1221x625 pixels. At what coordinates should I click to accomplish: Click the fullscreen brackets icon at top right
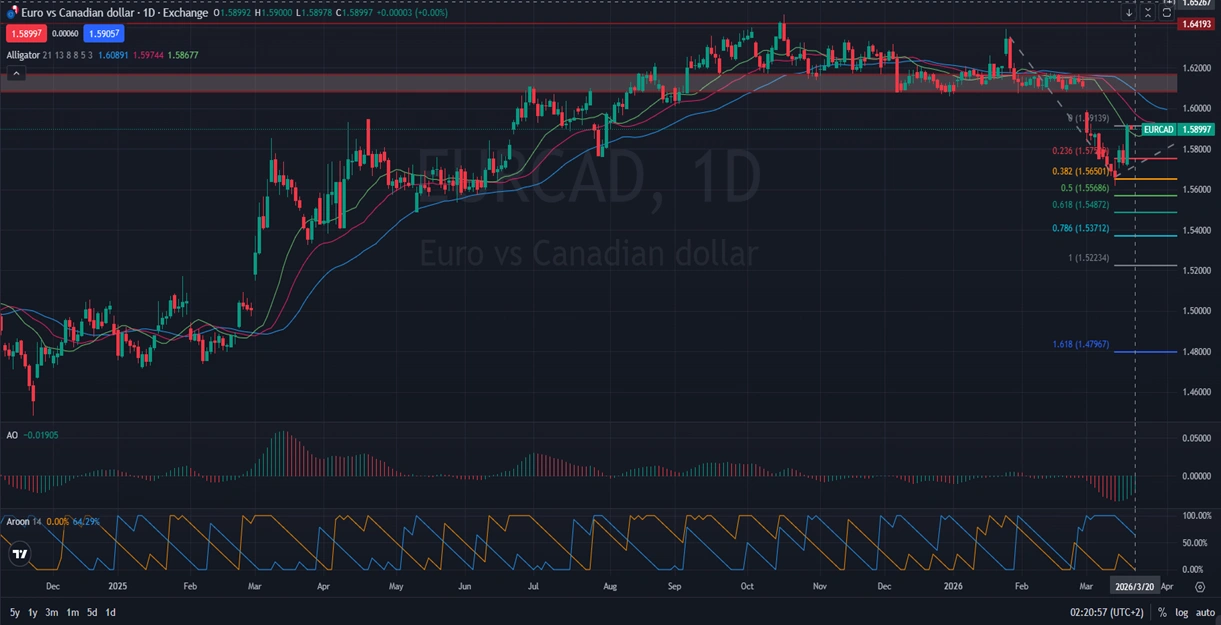1166,13
